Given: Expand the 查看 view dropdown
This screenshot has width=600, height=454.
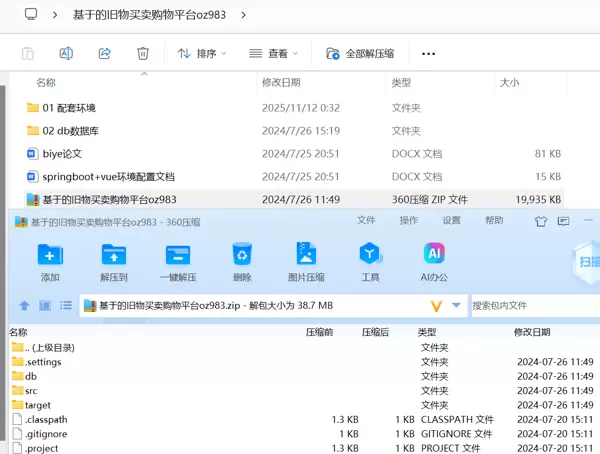Looking at the screenshot, I should (x=274, y=53).
